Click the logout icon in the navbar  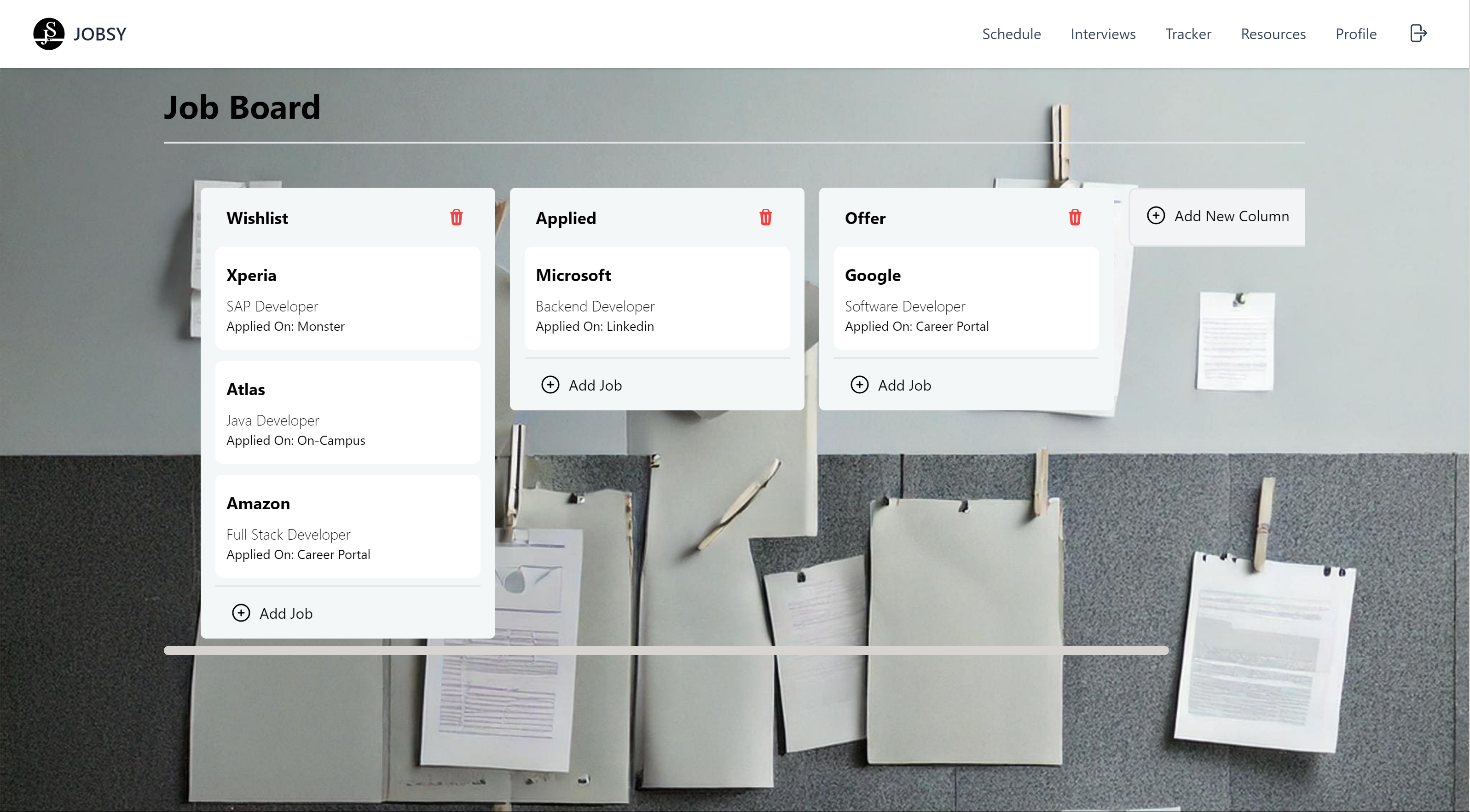[1418, 34]
